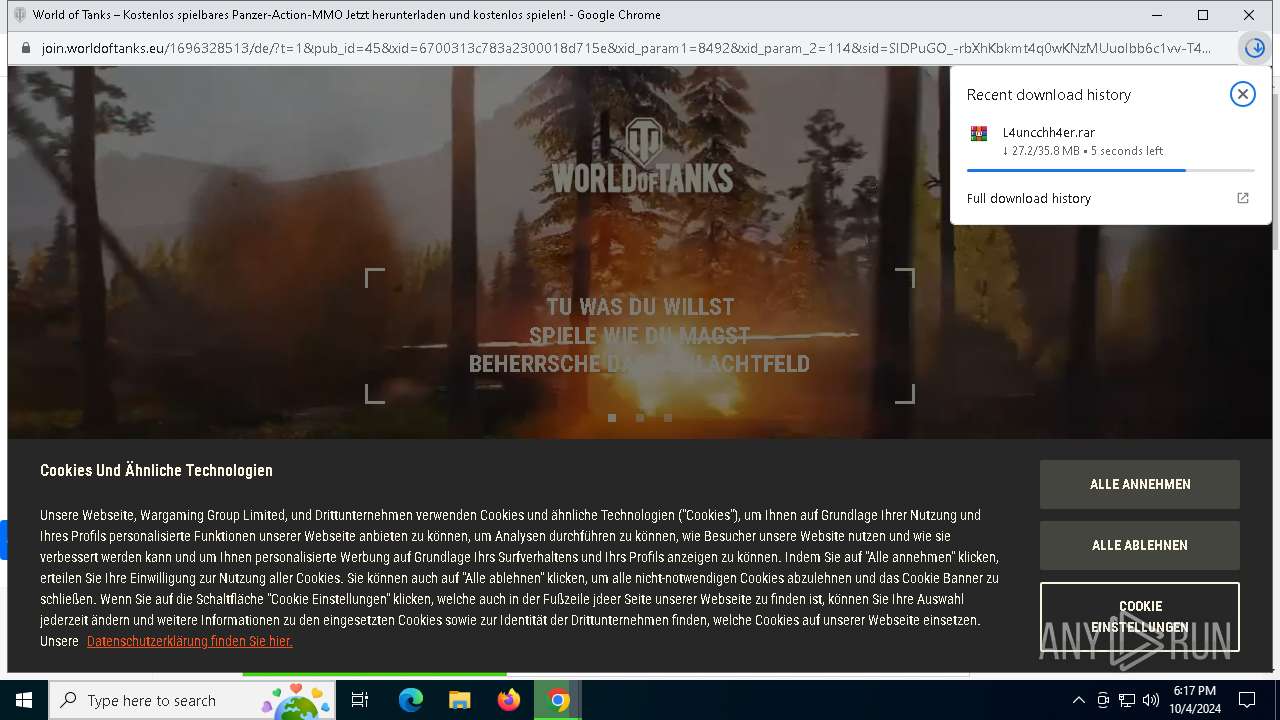Click the tray device icon left of network
The height and width of the screenshot is (720, 1280).
[1103, 700]
